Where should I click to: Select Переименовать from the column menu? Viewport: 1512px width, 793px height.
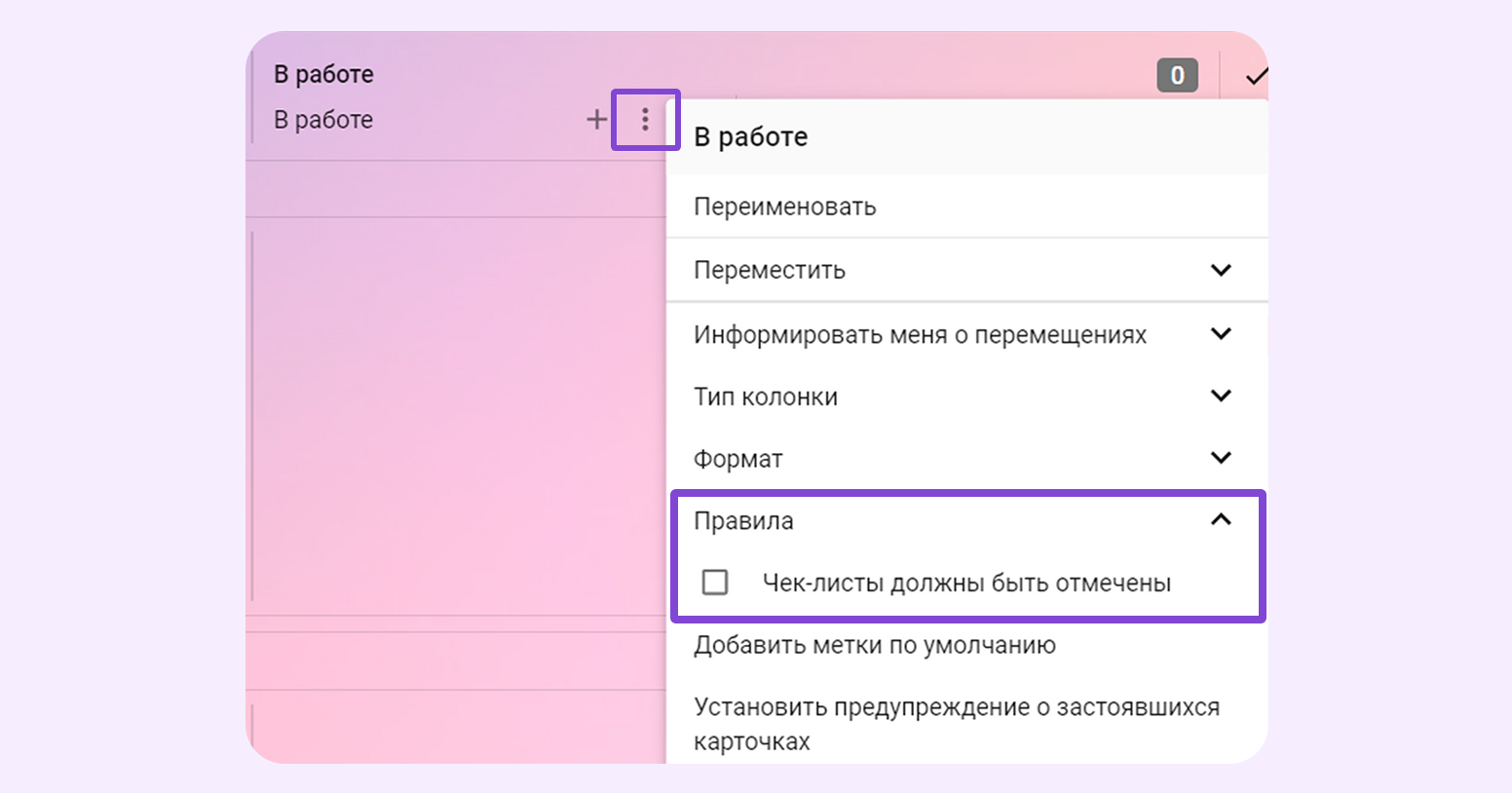point(784,207)
